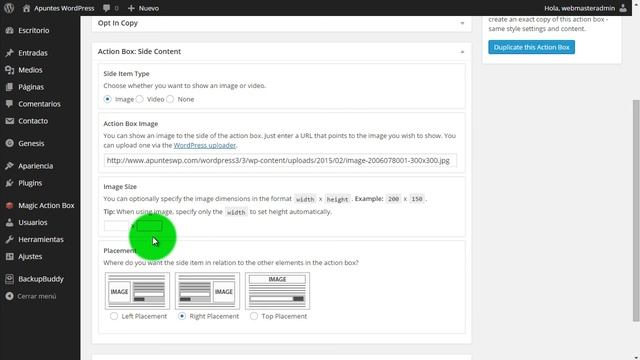Image resolution: width=640 pixels, height=360 pixels.
Task: Click the Plugins plug icon
Action: click(10, 183)
